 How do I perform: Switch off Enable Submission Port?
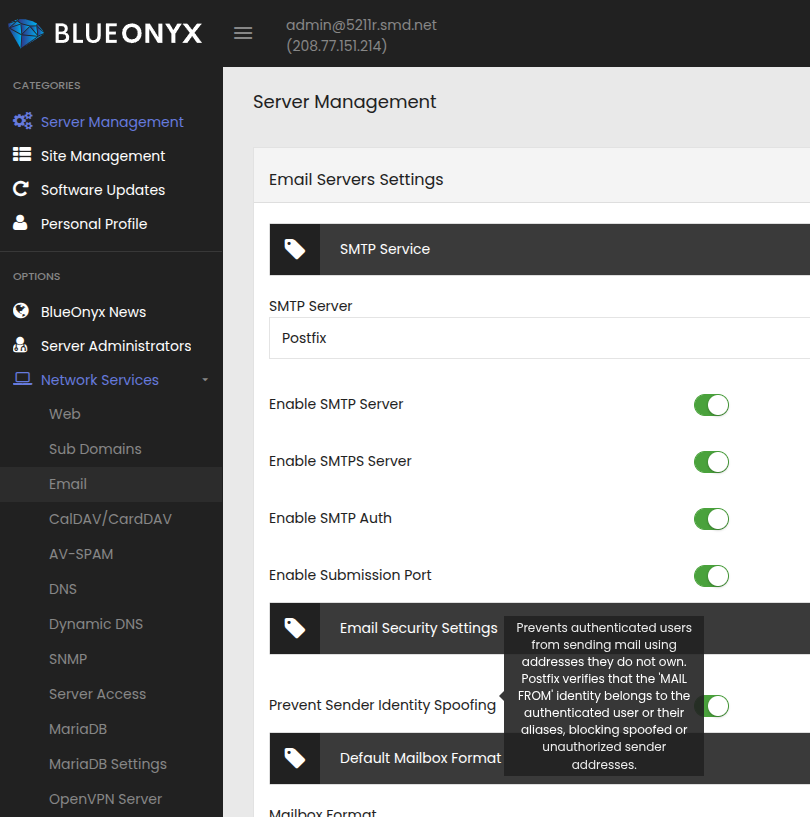pos(711,576)
